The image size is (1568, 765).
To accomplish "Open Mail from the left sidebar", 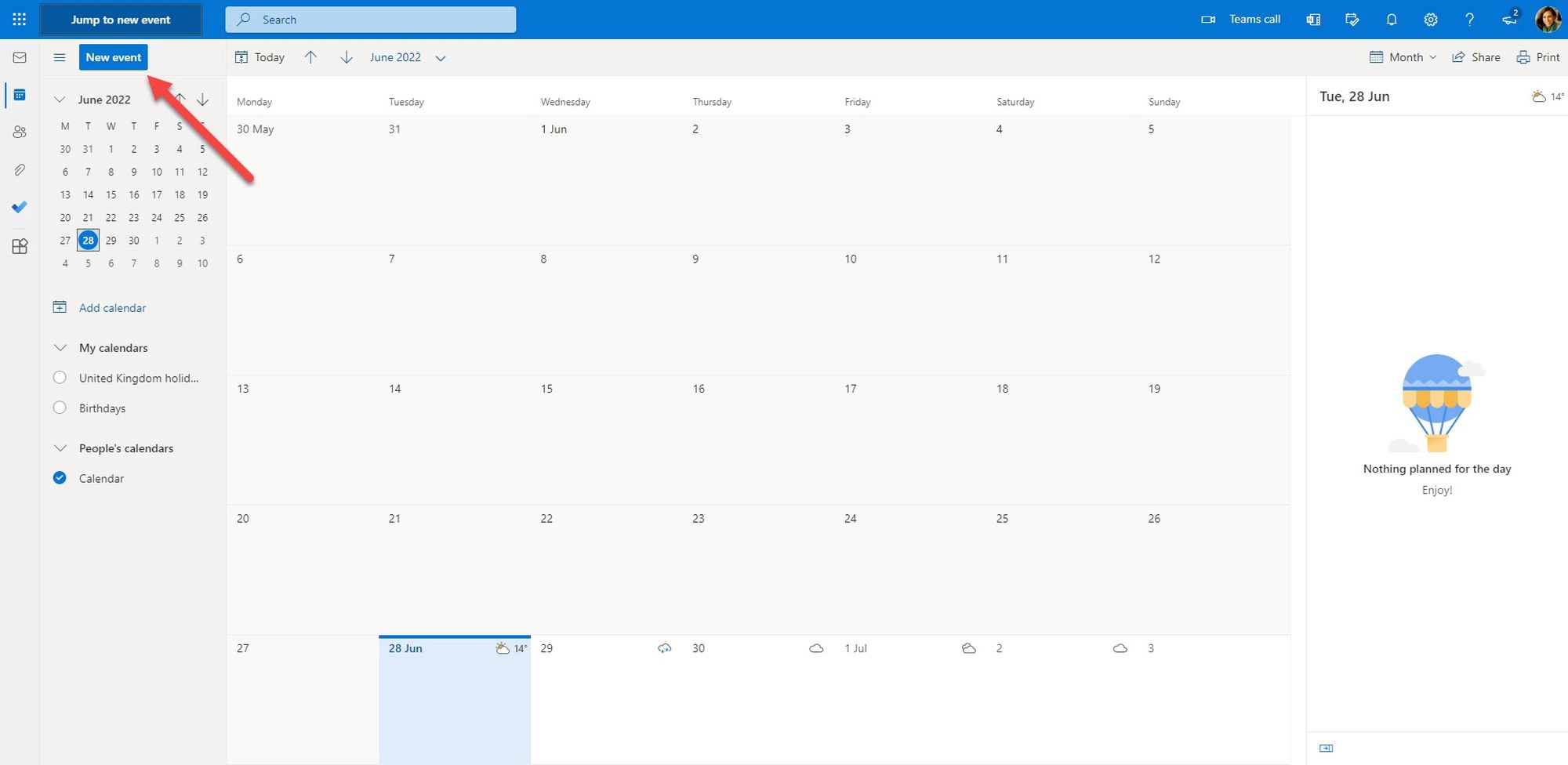I will (x=20, y=57).
